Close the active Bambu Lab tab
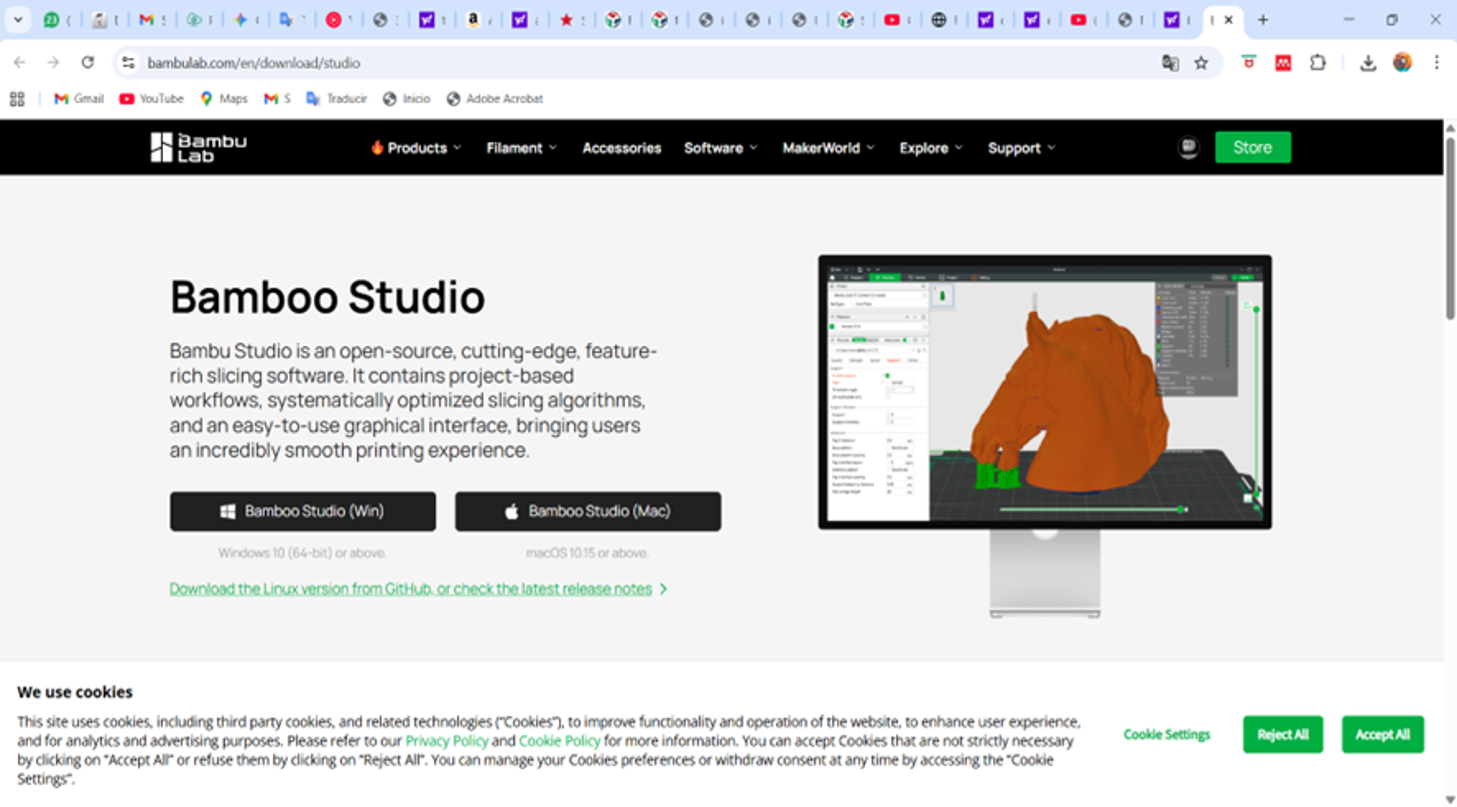1457x807 pixels. 1229,20
